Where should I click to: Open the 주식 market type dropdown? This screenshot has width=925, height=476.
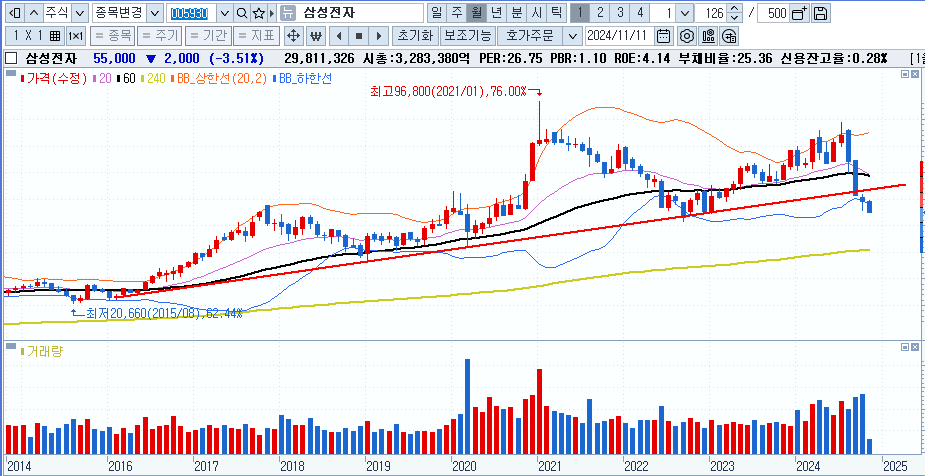[x=81, y=13]
